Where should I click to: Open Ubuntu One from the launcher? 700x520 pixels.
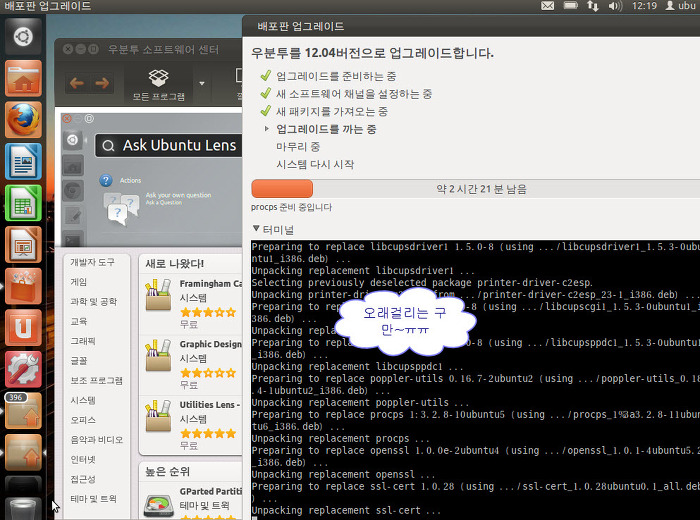tap(23, 327)
